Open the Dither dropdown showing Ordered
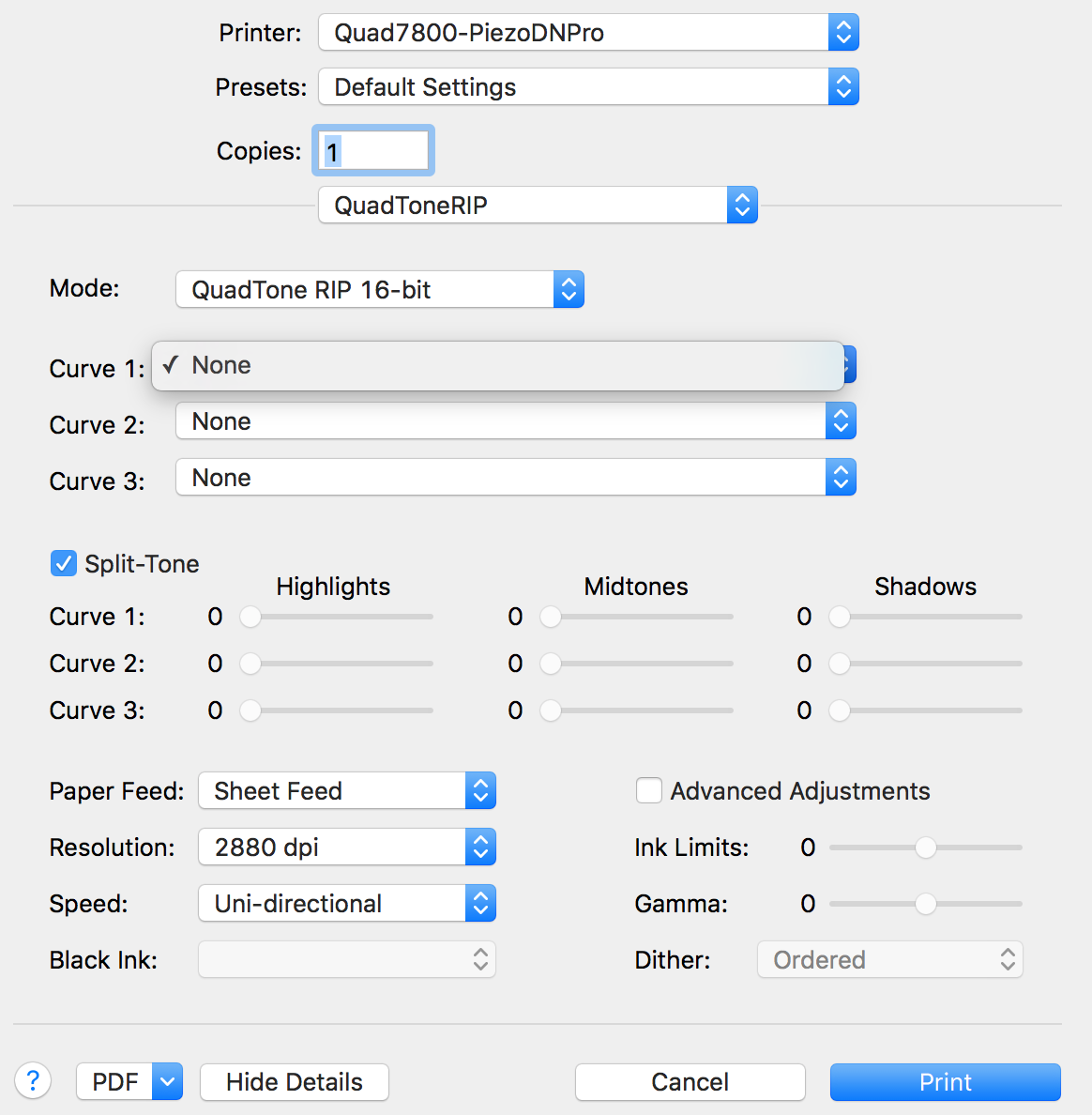Screen dimensions: 1092x1115 890,959
